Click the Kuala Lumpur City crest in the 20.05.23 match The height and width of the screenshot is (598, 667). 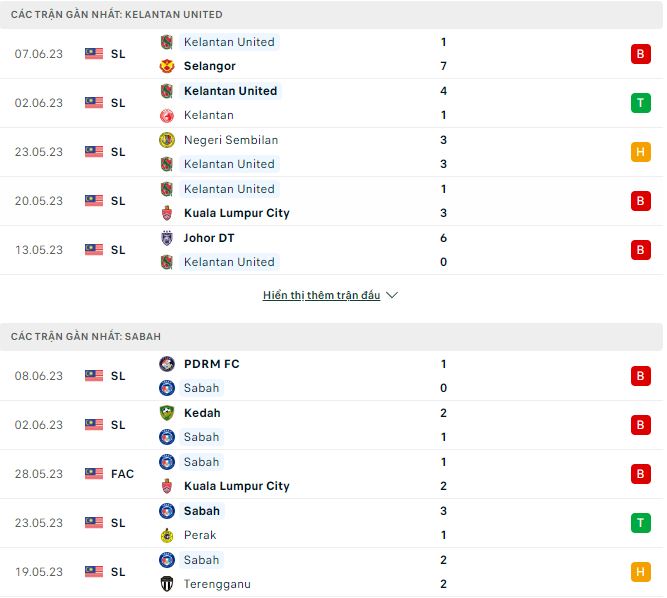tap(167, 213)
